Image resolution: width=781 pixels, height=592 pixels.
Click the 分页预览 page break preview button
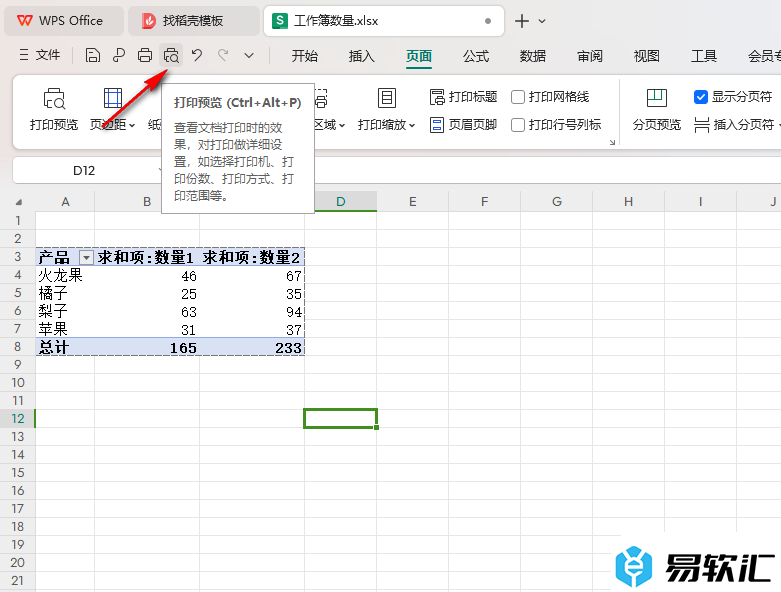pos(656,110)
